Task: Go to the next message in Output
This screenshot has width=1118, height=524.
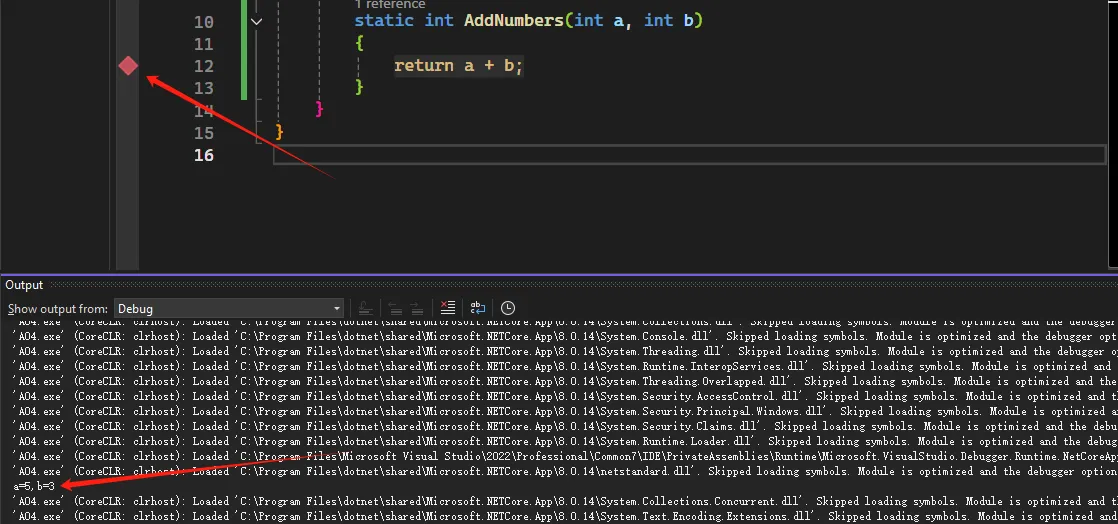Action: tap(417, 308)
